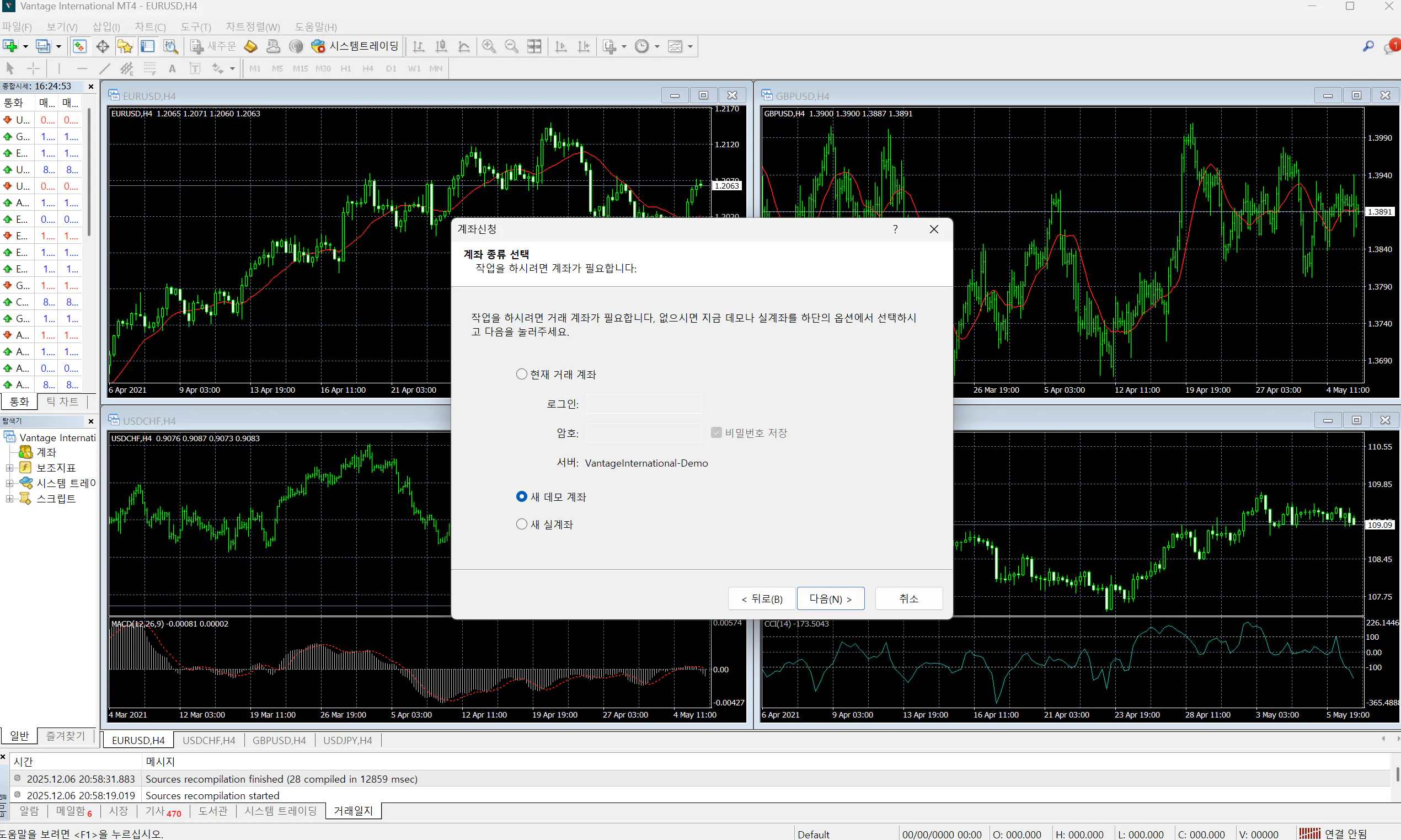Switch to the D1 timeframe button
Image resolution: width=1401 pixels, height=840 pixels.
click(391, 68)
